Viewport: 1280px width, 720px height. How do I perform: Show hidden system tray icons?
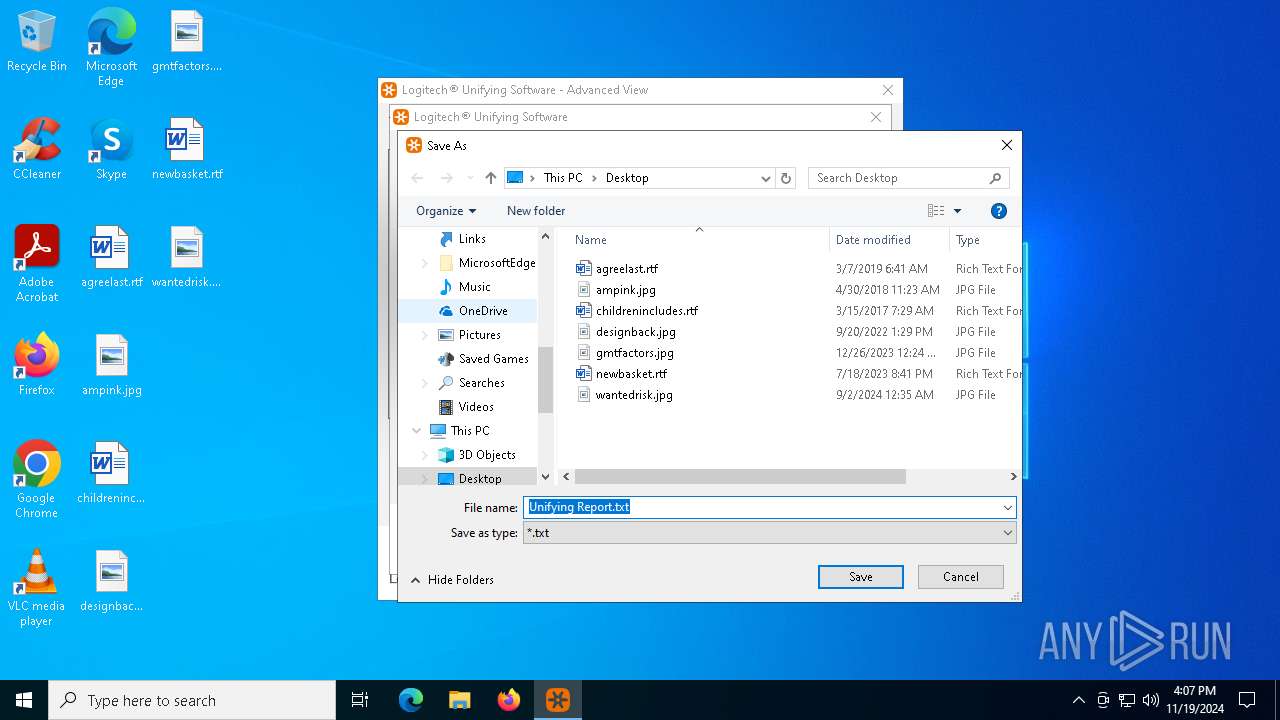pyautogui.click(x=1078, y=700)
